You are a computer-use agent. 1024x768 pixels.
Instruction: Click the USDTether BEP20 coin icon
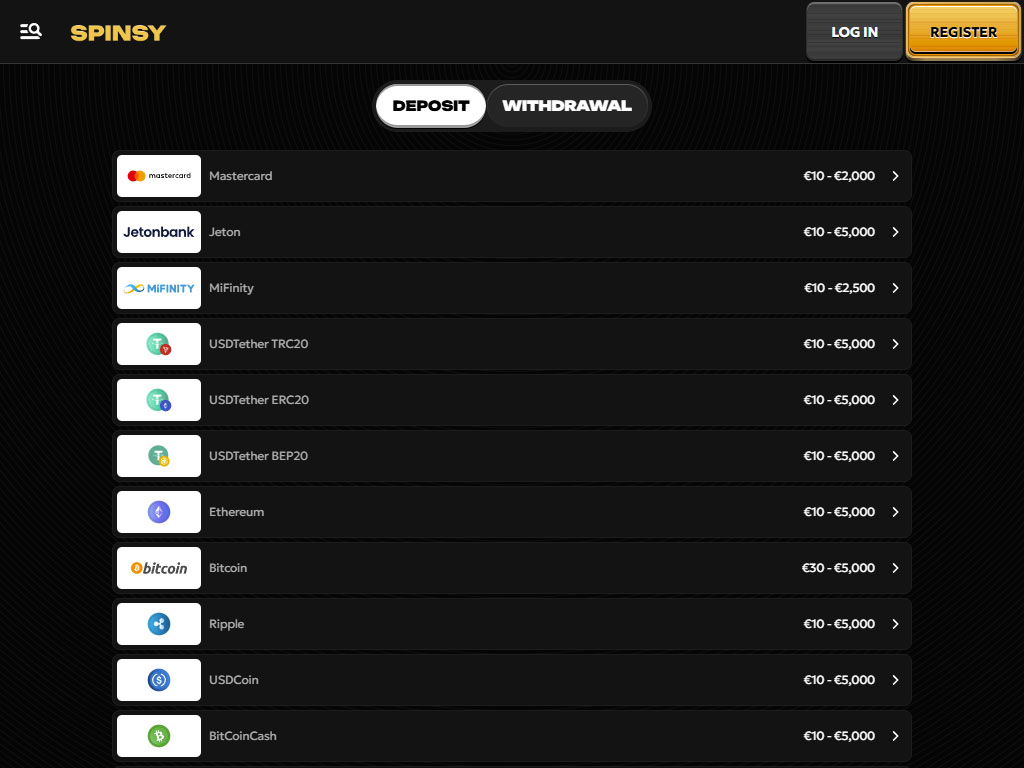[159, 456]
